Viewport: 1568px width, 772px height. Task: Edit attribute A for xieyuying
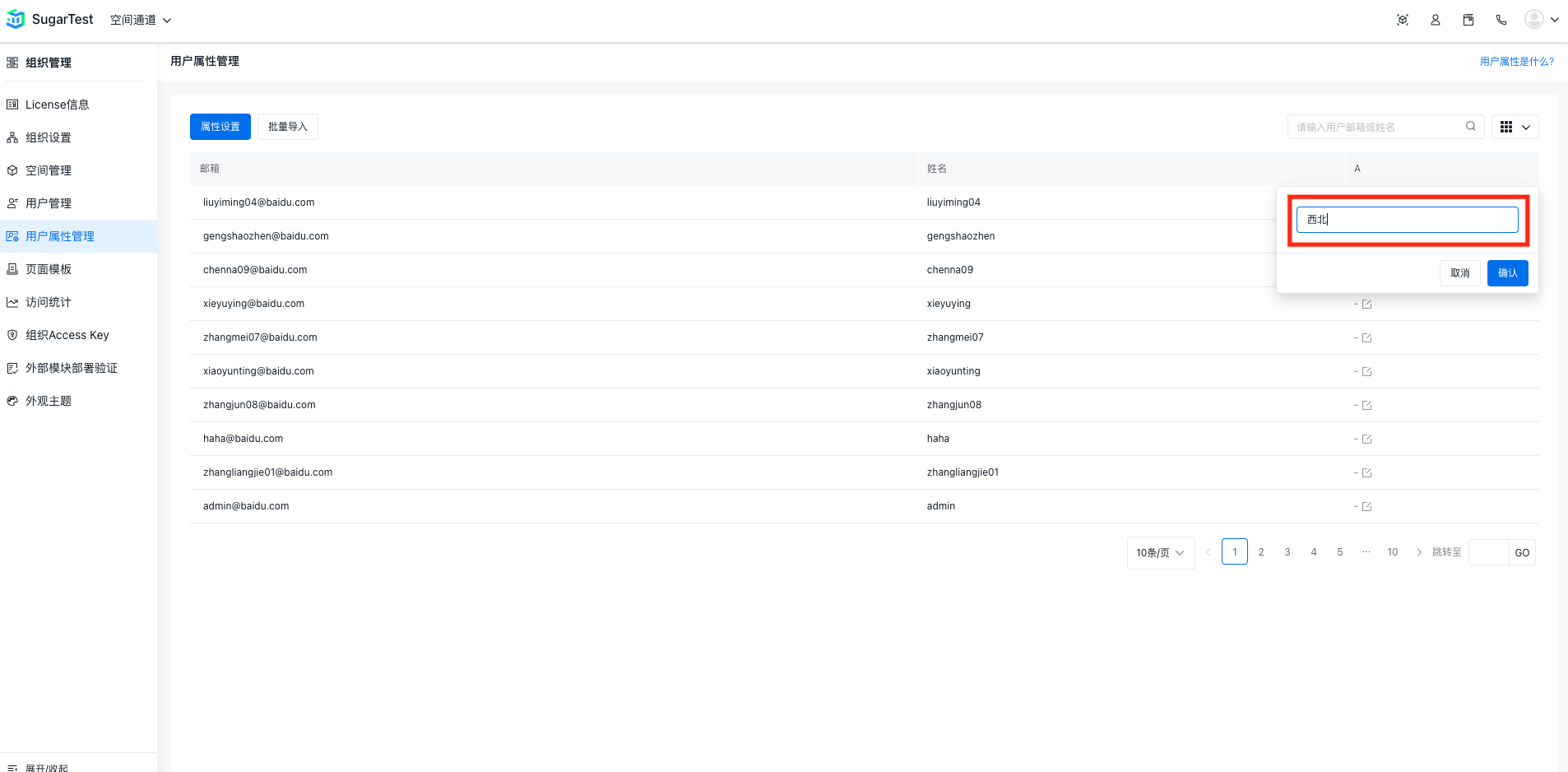(x=1367, y=305)
